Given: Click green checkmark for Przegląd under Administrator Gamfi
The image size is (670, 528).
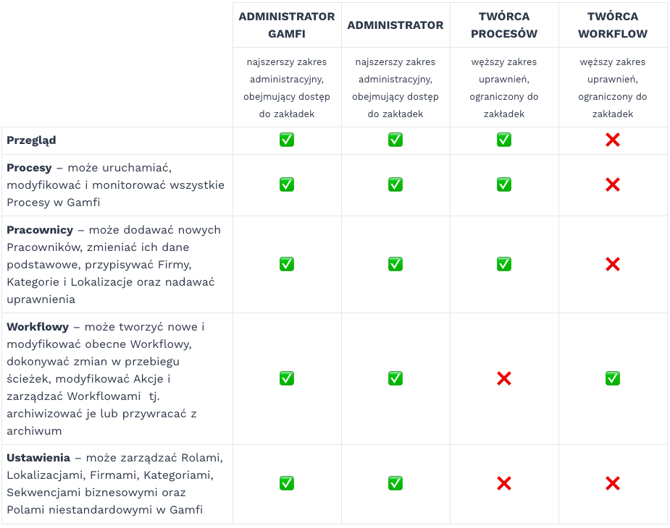Looking at the screenshot, I should tap(286, 140).
